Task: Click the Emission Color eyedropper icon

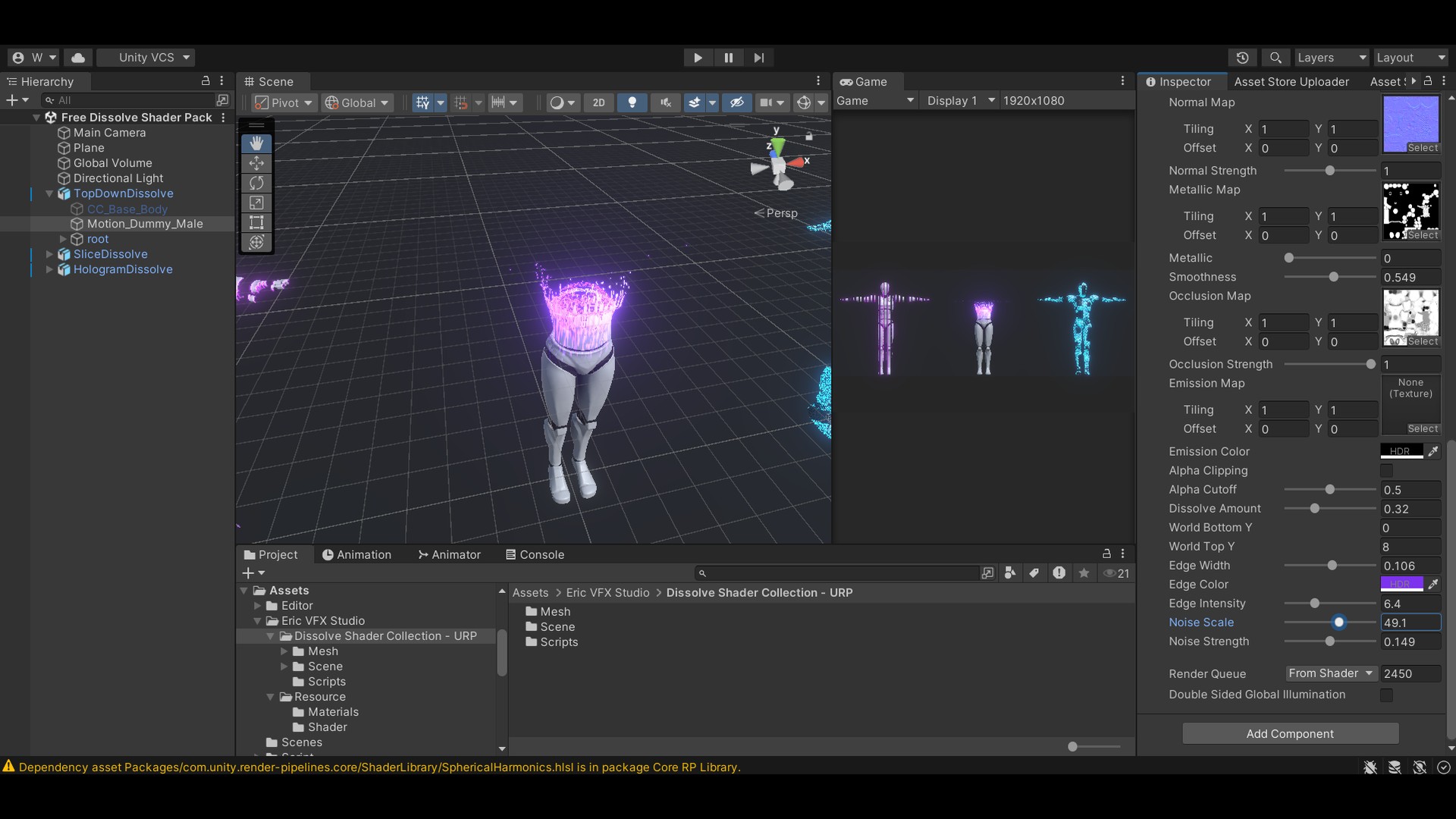Action: click(1432, 451)
